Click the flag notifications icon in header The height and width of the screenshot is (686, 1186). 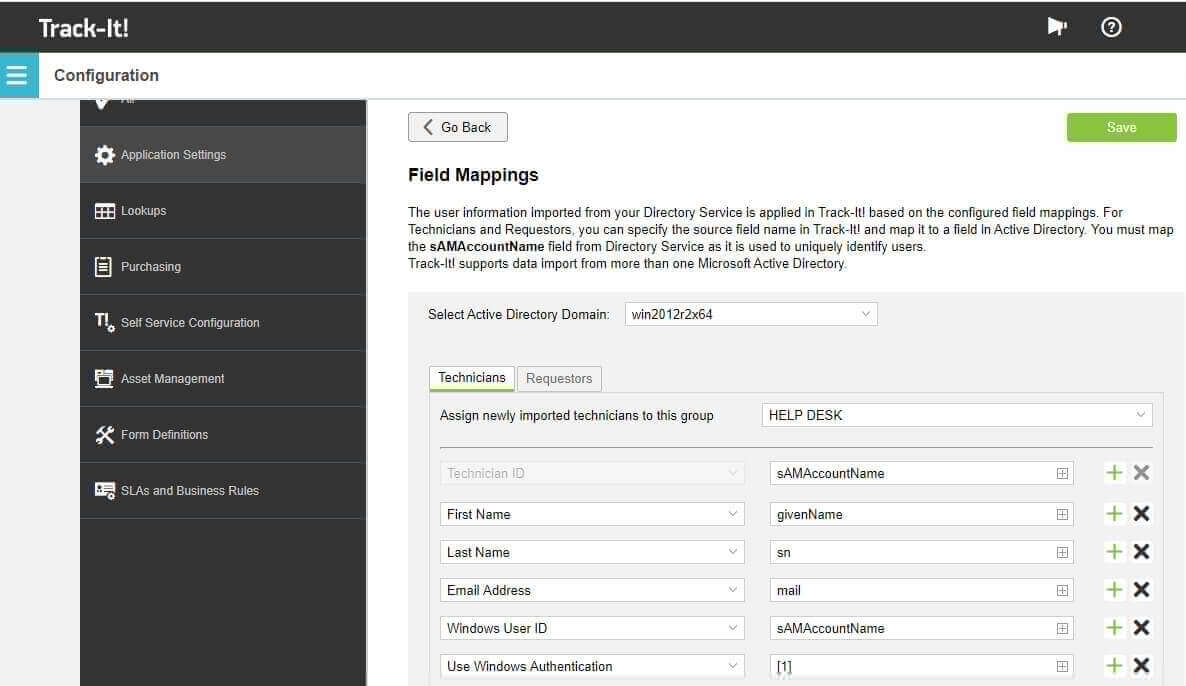(1057, 27)
